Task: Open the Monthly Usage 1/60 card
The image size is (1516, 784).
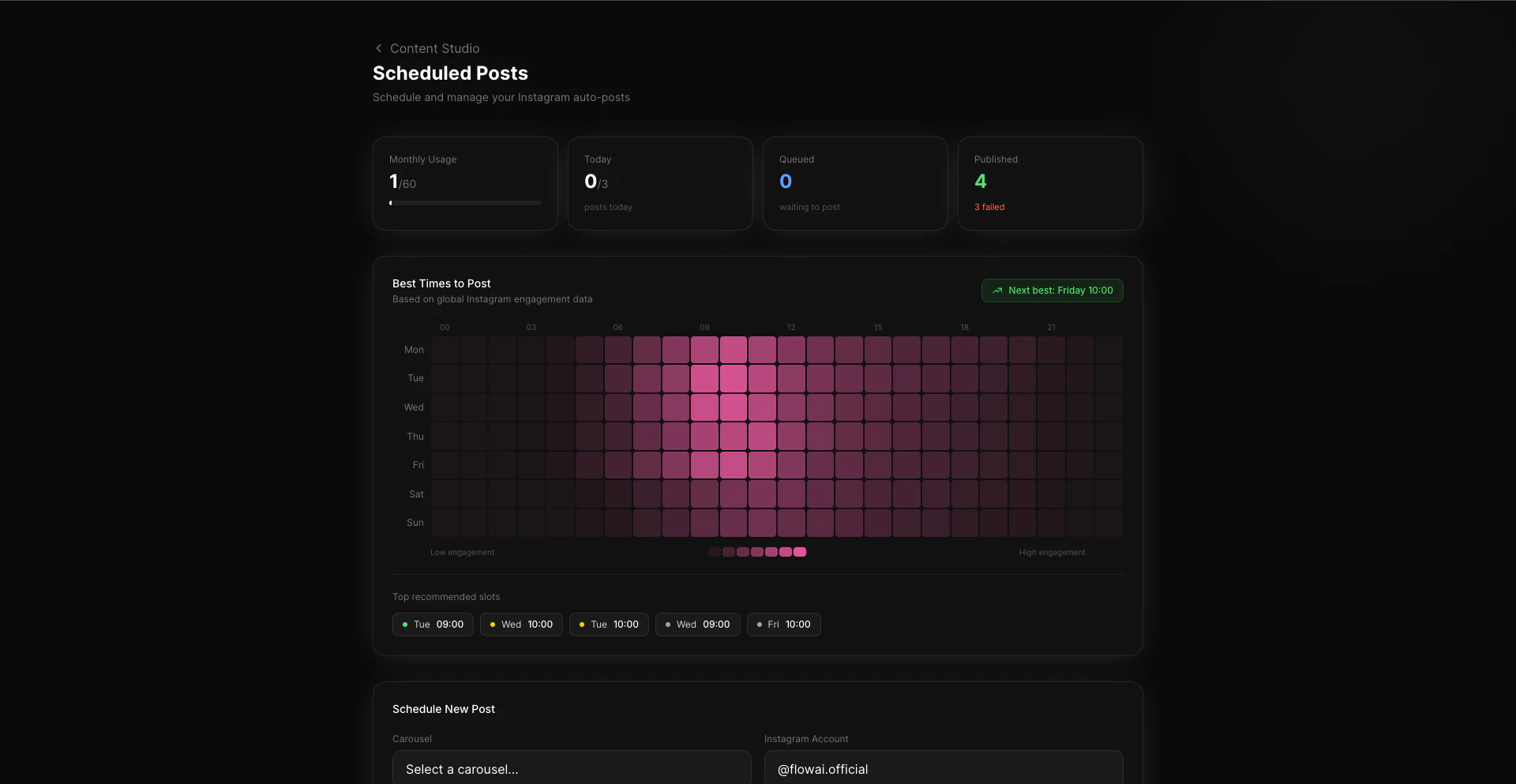Action: click(x=465, y=183)
